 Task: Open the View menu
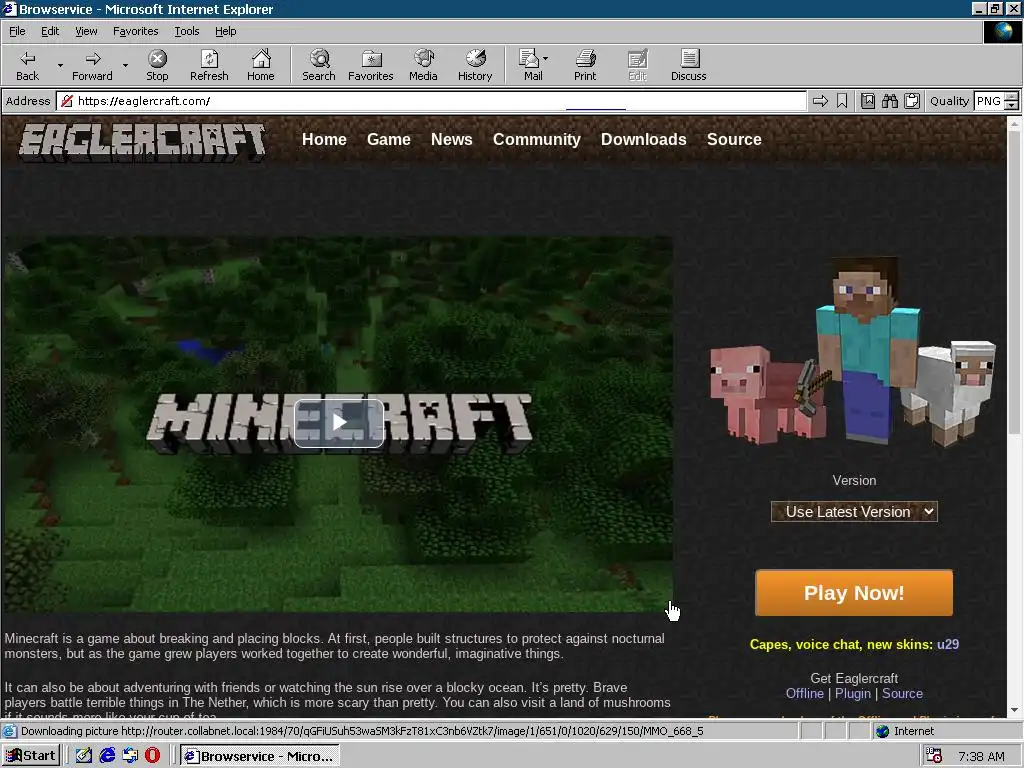[86, 31]
